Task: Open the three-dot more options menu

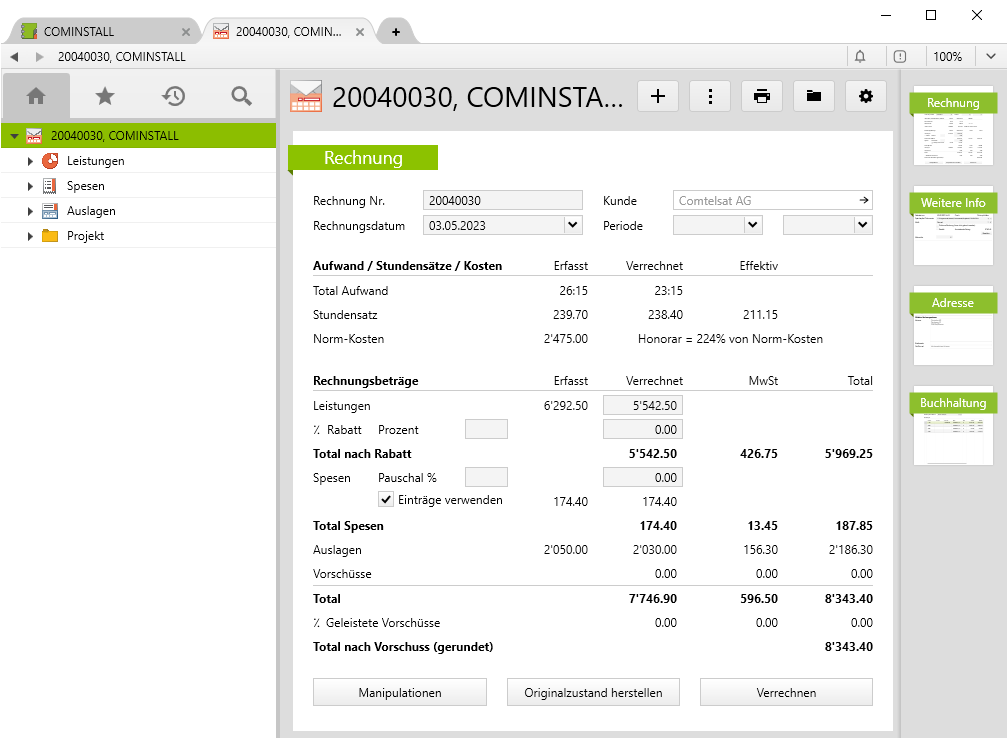Action: (x=710, y=96)
